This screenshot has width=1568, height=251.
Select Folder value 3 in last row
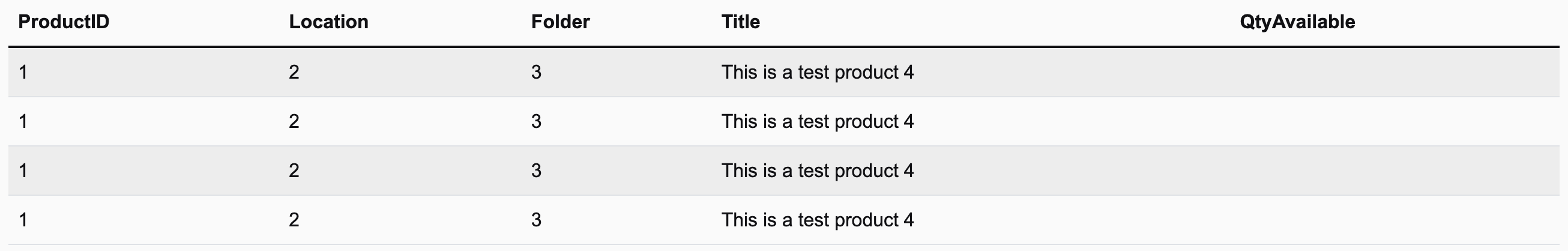(x=536, y=220)
